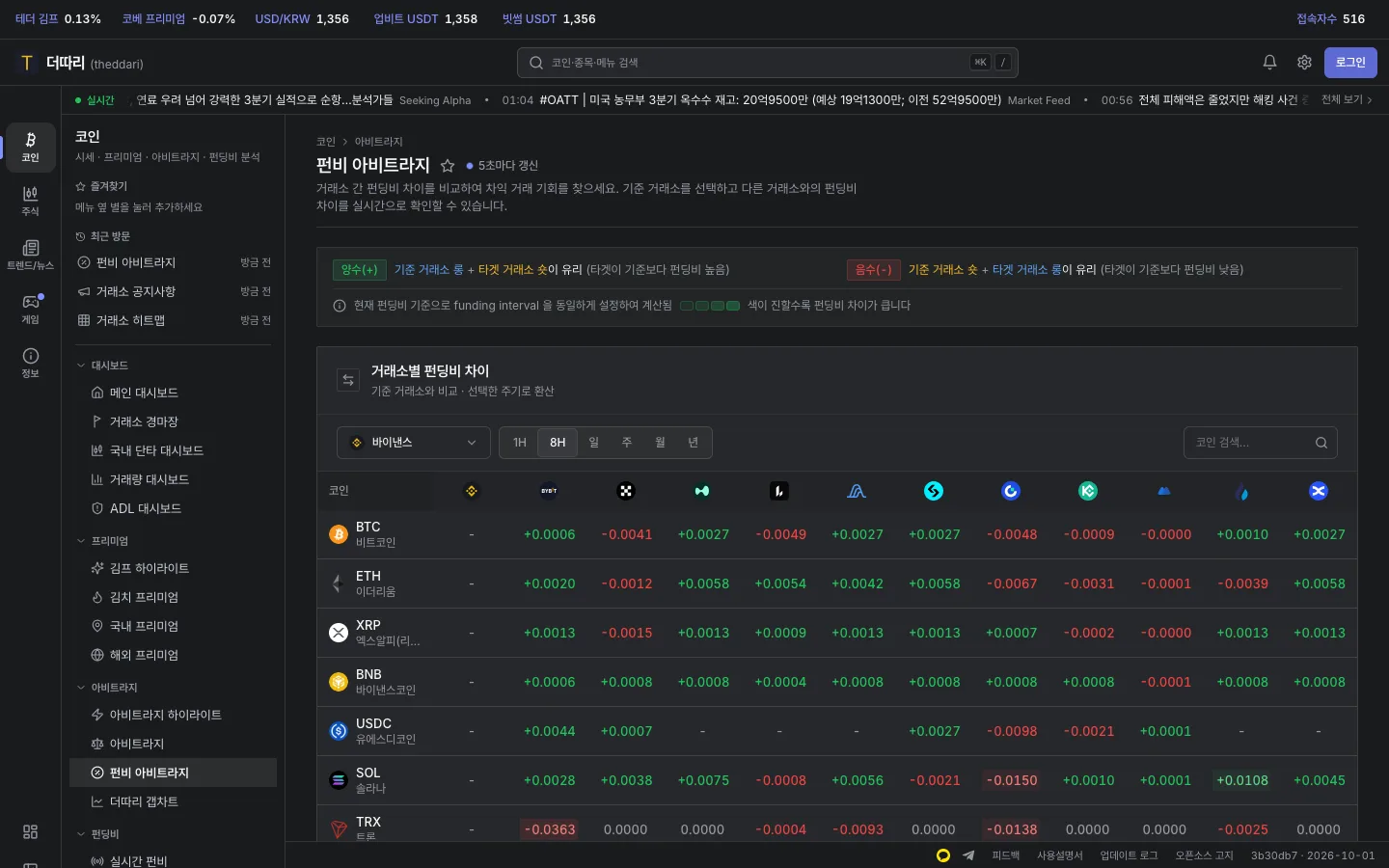Click the SOL row -0.0150 funding cell
1389x868 pixels.
[x=1011, y=780]
